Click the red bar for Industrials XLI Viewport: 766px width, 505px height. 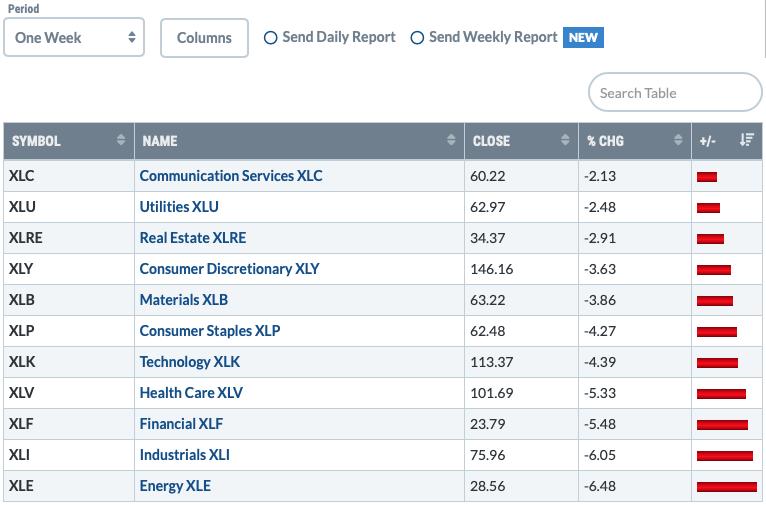click(x=725, y=456)
